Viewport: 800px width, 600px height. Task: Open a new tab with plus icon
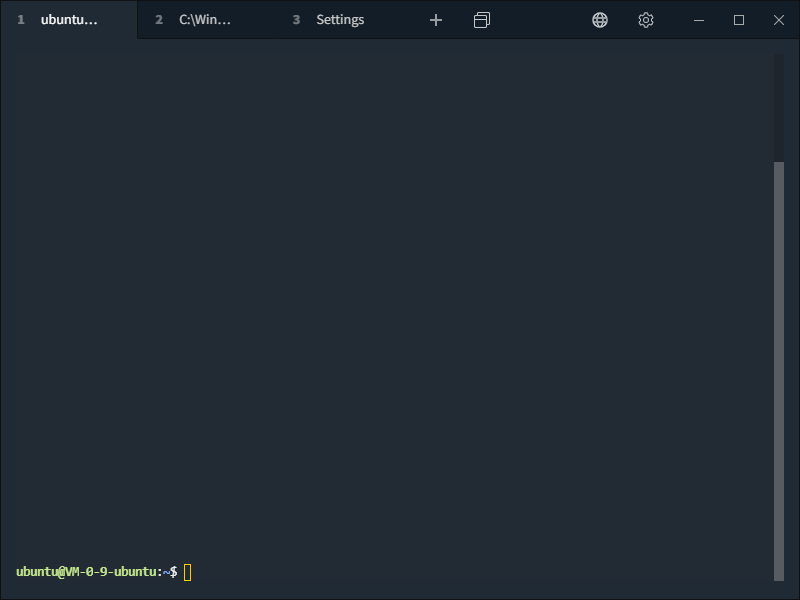click(436, 20)
